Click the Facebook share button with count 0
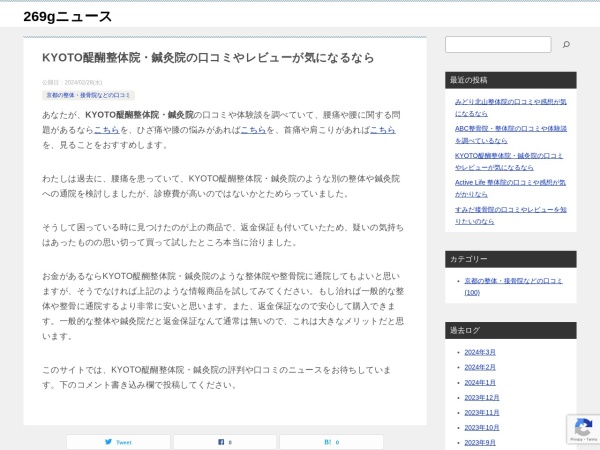Image resolution: width=600 pixels, height=450 pixels. point(225,442)
